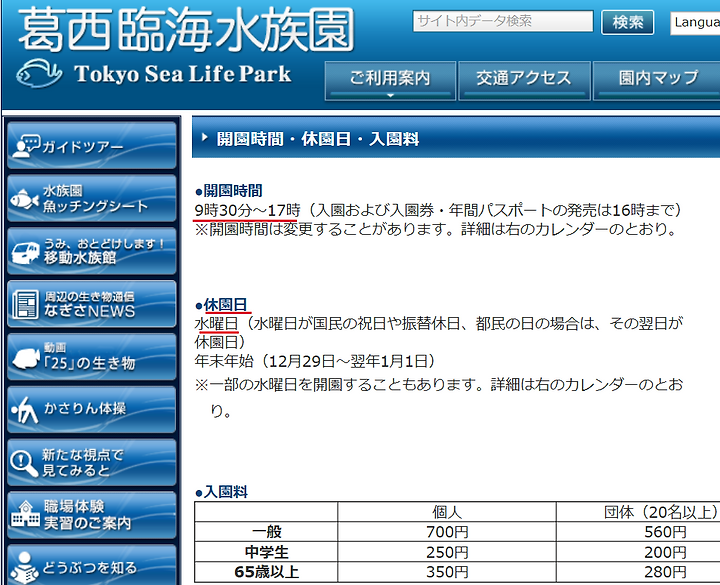Open the 「25」の生き物 video banner

(x=92, y=357)
